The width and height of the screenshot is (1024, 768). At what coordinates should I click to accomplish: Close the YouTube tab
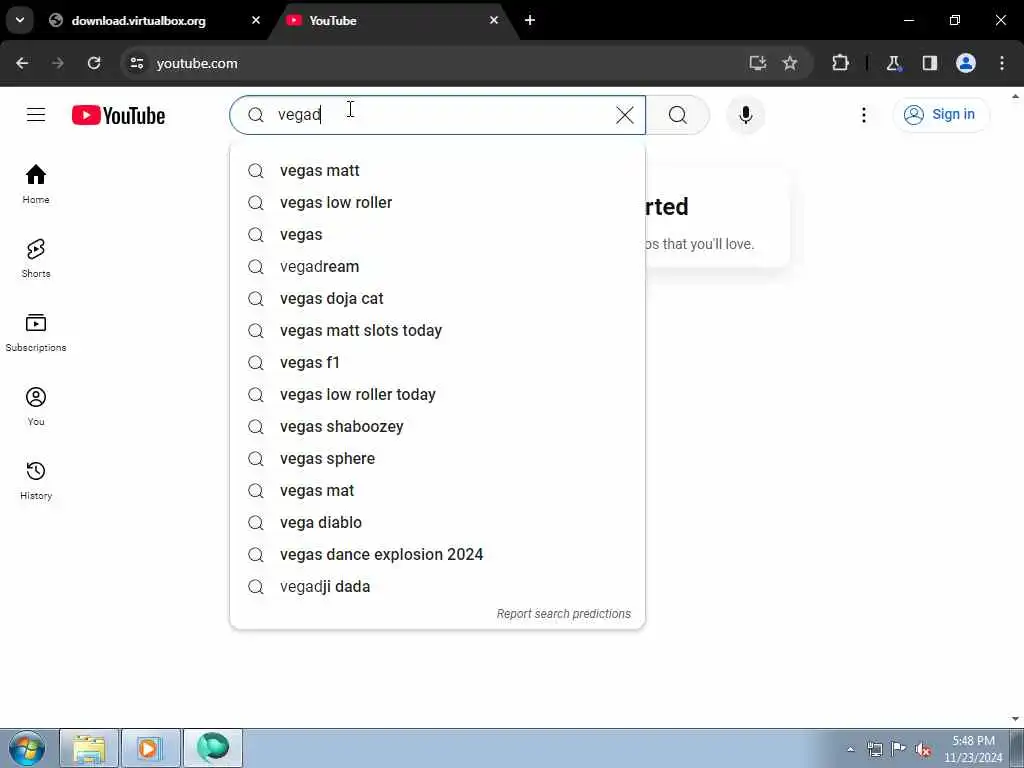click(x=494, y=20)
